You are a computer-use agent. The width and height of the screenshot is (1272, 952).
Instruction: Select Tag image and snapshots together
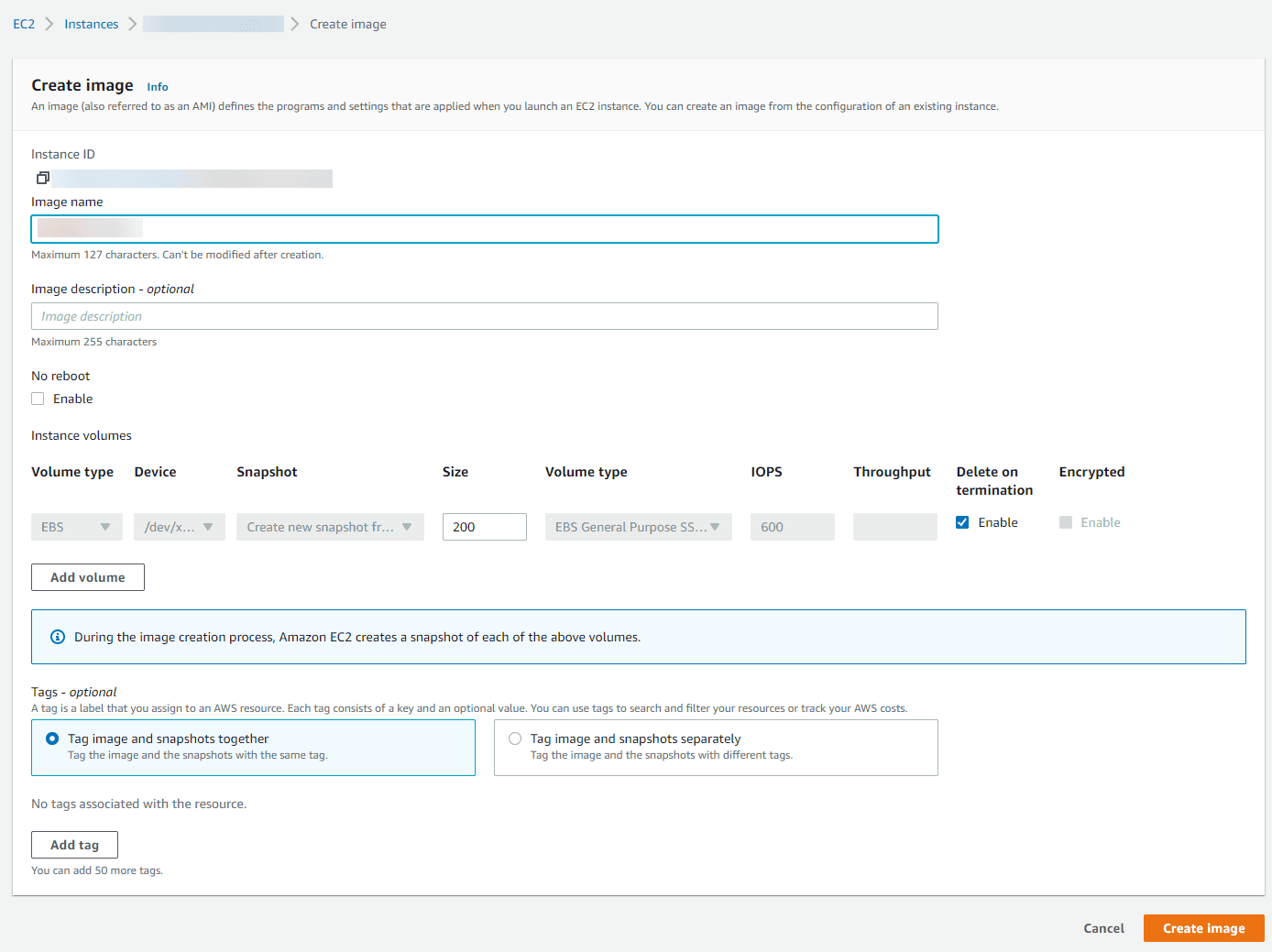click(52, 739)
